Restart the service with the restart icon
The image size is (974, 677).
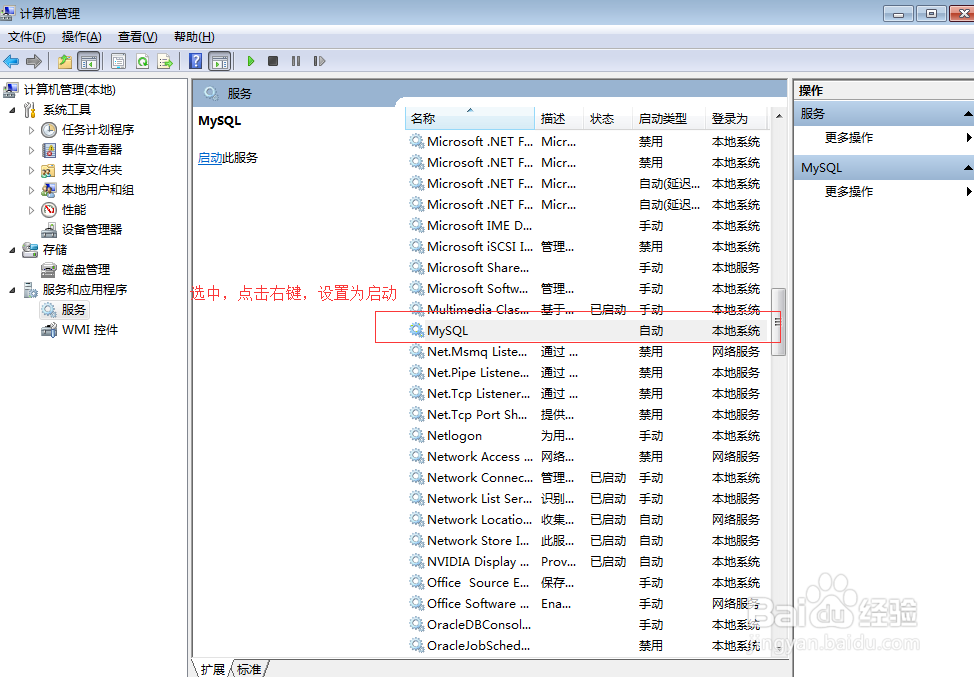(318, 61)
